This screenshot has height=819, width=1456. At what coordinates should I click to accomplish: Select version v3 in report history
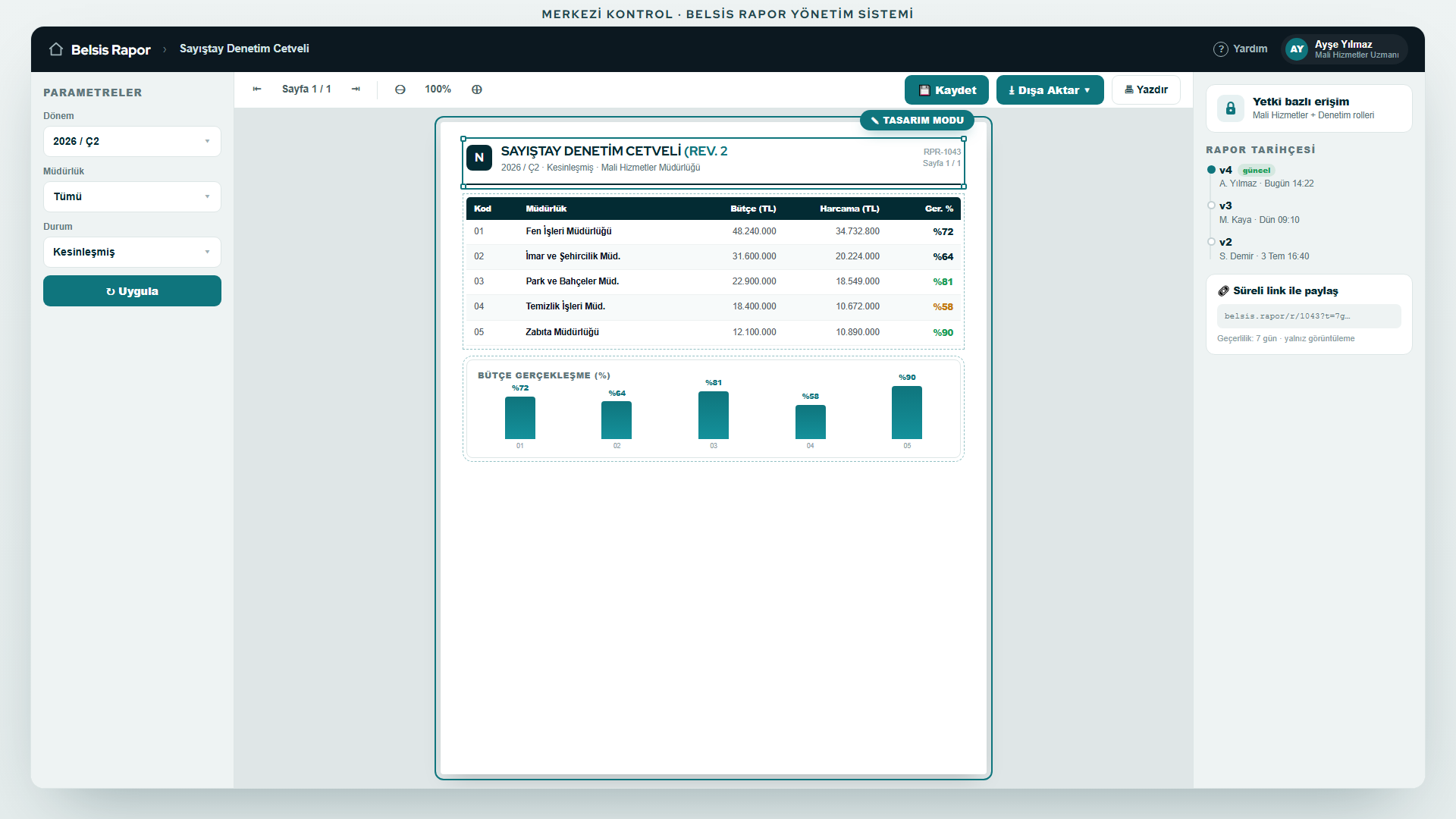click(1225, 206)
